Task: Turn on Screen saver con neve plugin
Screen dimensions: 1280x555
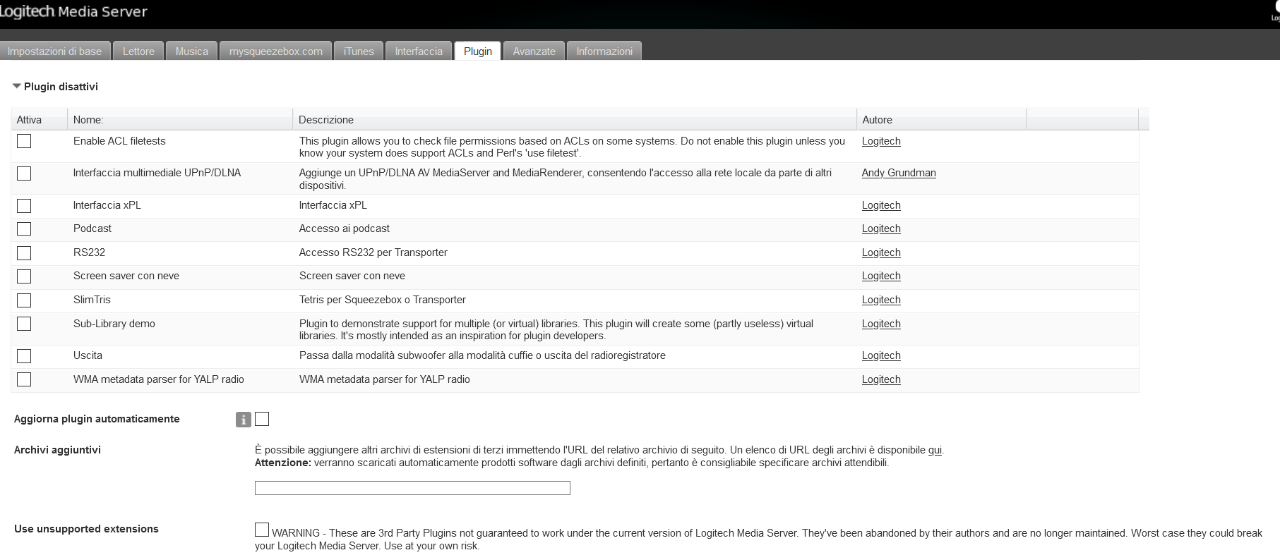Action: tap(24, 276)
